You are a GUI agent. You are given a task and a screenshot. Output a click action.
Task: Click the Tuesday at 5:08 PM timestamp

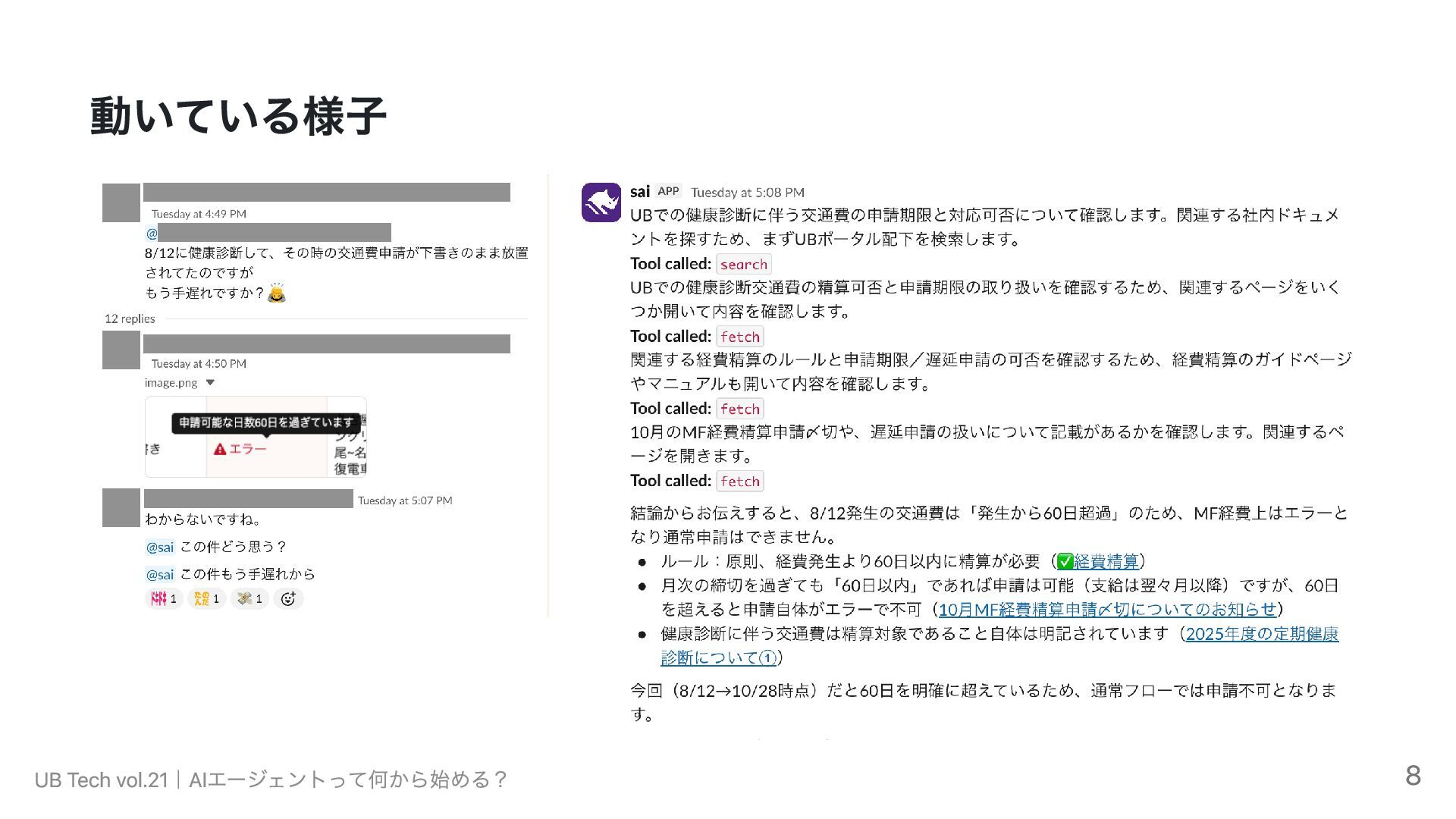[747, 193]
